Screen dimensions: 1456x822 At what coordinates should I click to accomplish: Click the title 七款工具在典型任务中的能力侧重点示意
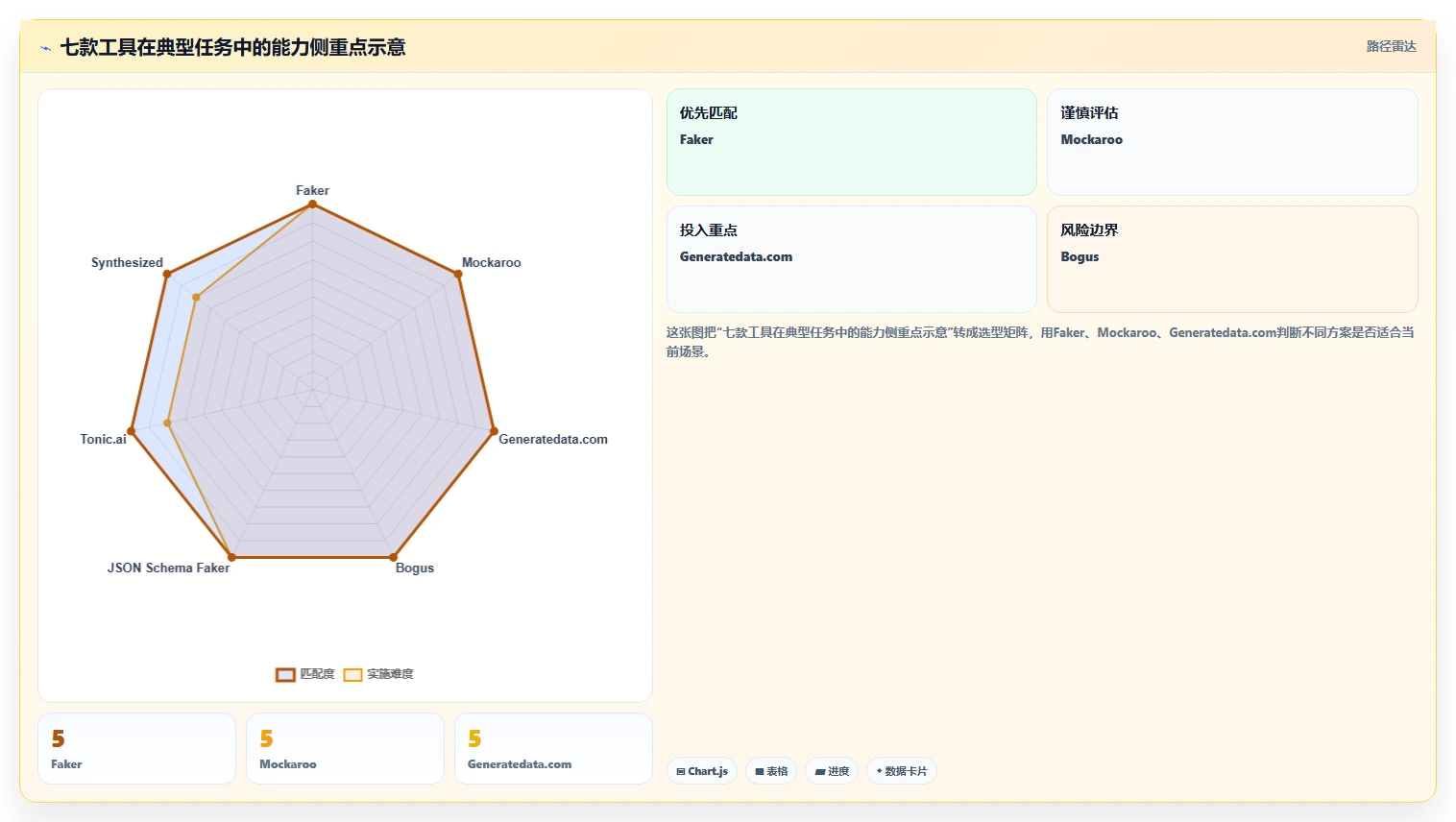[x=233, y=47]
